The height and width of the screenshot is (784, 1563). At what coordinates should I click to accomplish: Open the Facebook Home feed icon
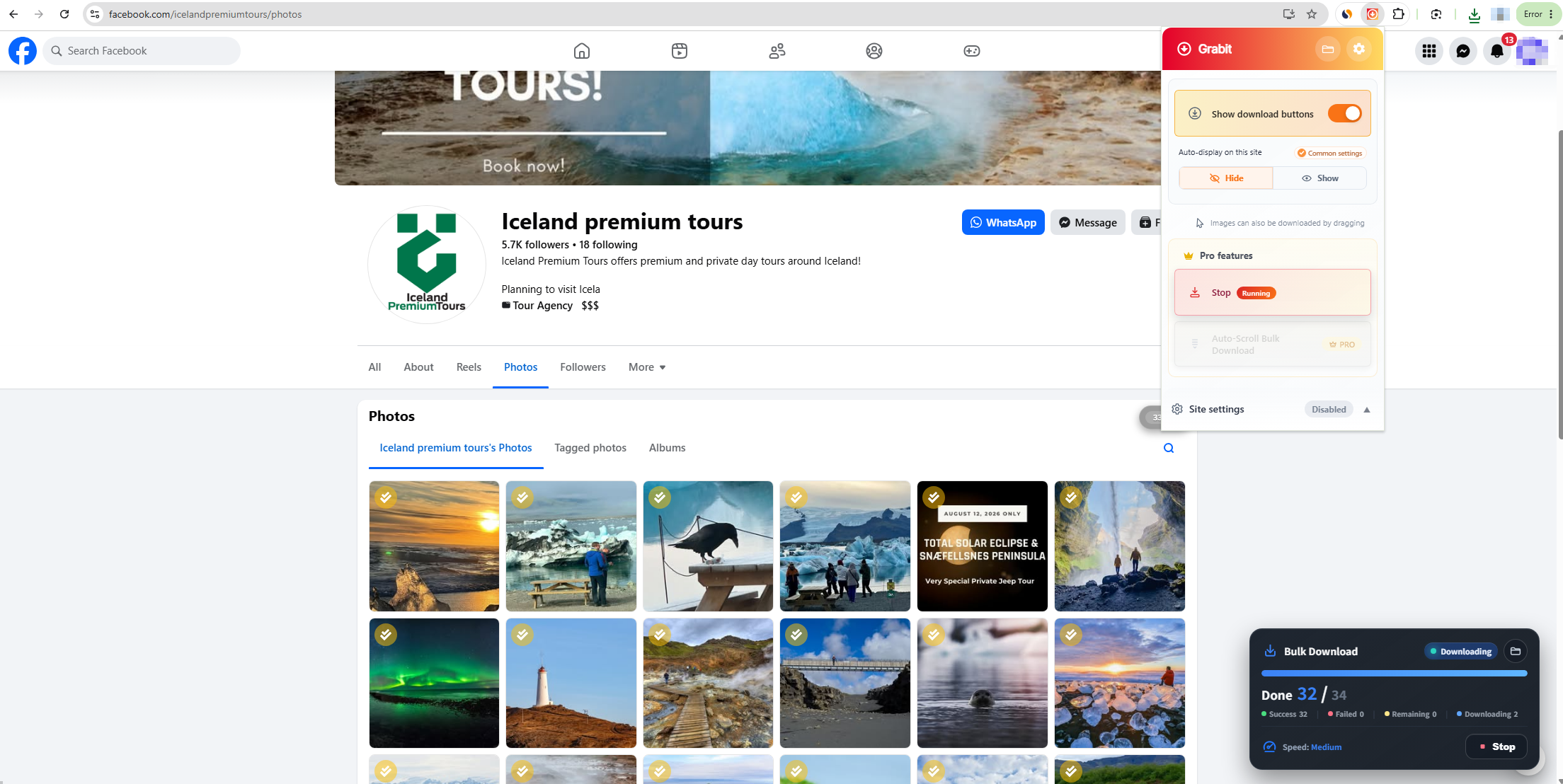tap(582, 51)
